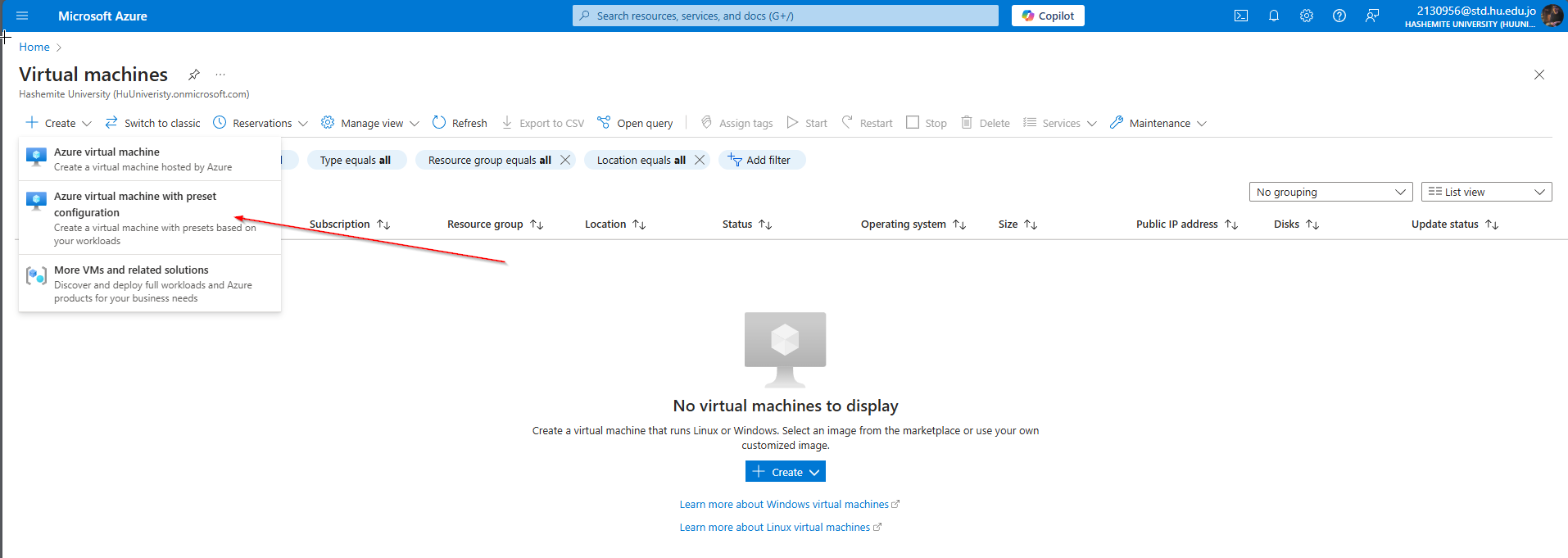Click the search resources input field
The image size is (1568, 558).
(785, 16)
